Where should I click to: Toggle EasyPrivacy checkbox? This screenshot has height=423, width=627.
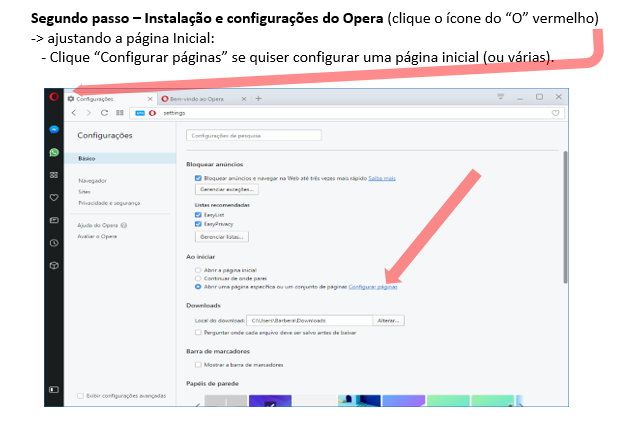198,224
